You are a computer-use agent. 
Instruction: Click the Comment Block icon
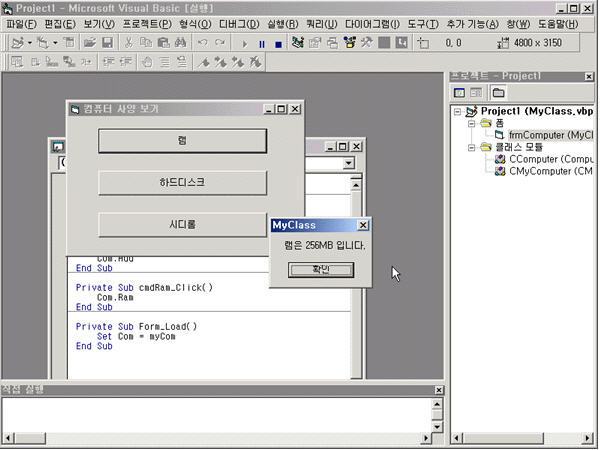tap(165, 62)
